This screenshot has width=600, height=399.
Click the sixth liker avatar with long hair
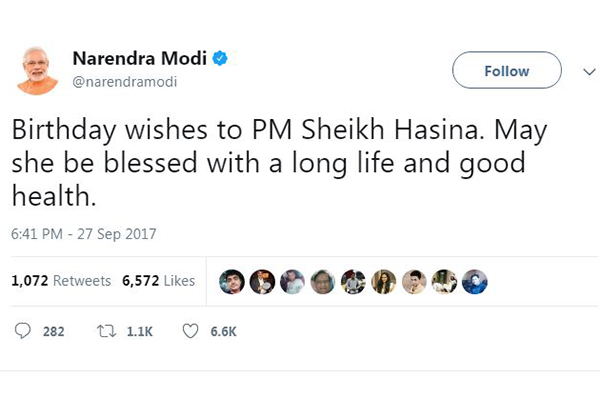point(384,282)
